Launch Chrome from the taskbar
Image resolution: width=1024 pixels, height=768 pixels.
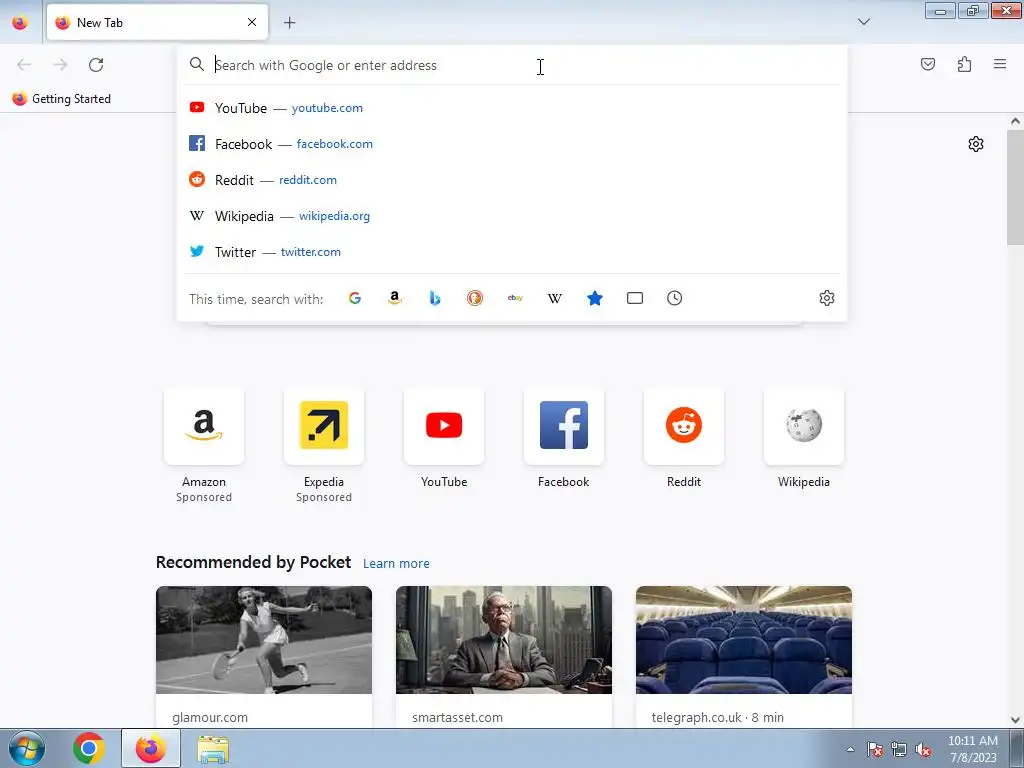(x=89, y=748)
